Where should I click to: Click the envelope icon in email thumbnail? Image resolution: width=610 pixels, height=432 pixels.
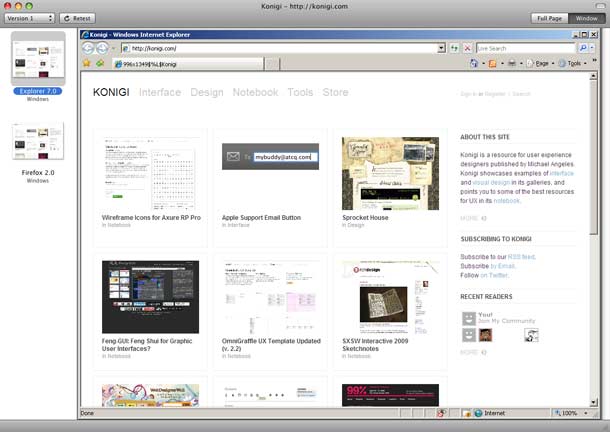(233, 156)
